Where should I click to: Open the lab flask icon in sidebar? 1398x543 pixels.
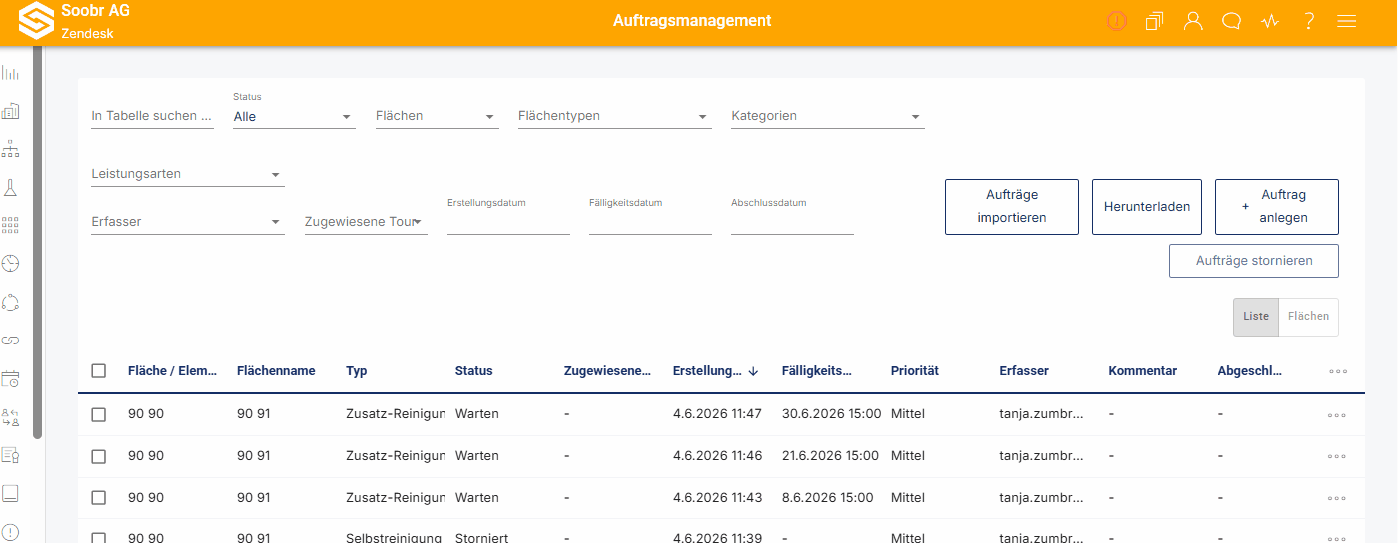[x=11, y=187]
